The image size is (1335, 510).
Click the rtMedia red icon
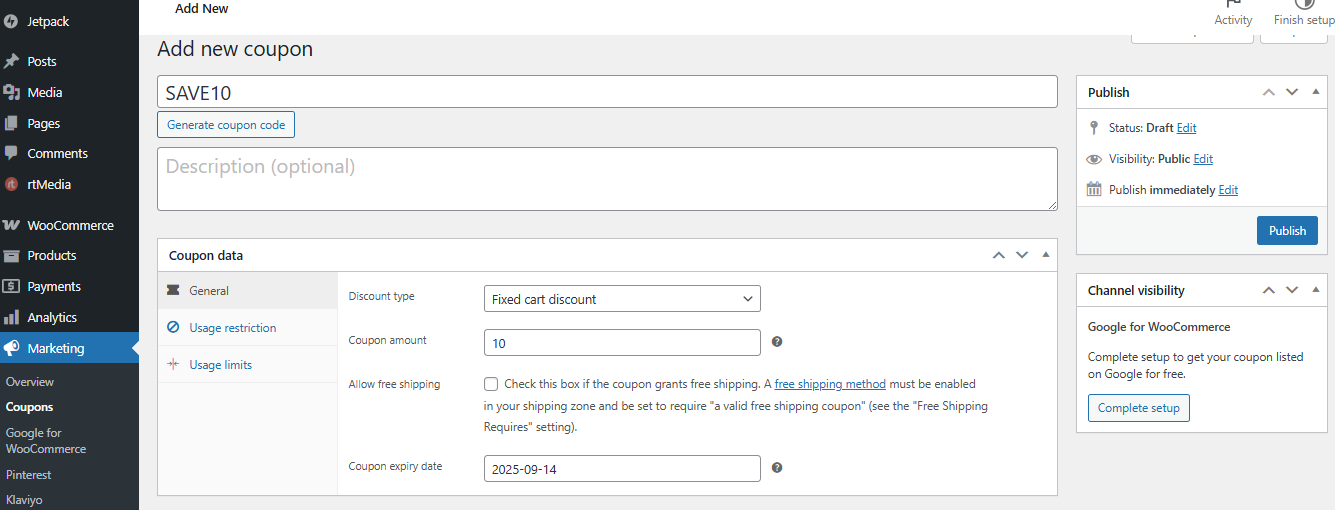coord(11,184)
